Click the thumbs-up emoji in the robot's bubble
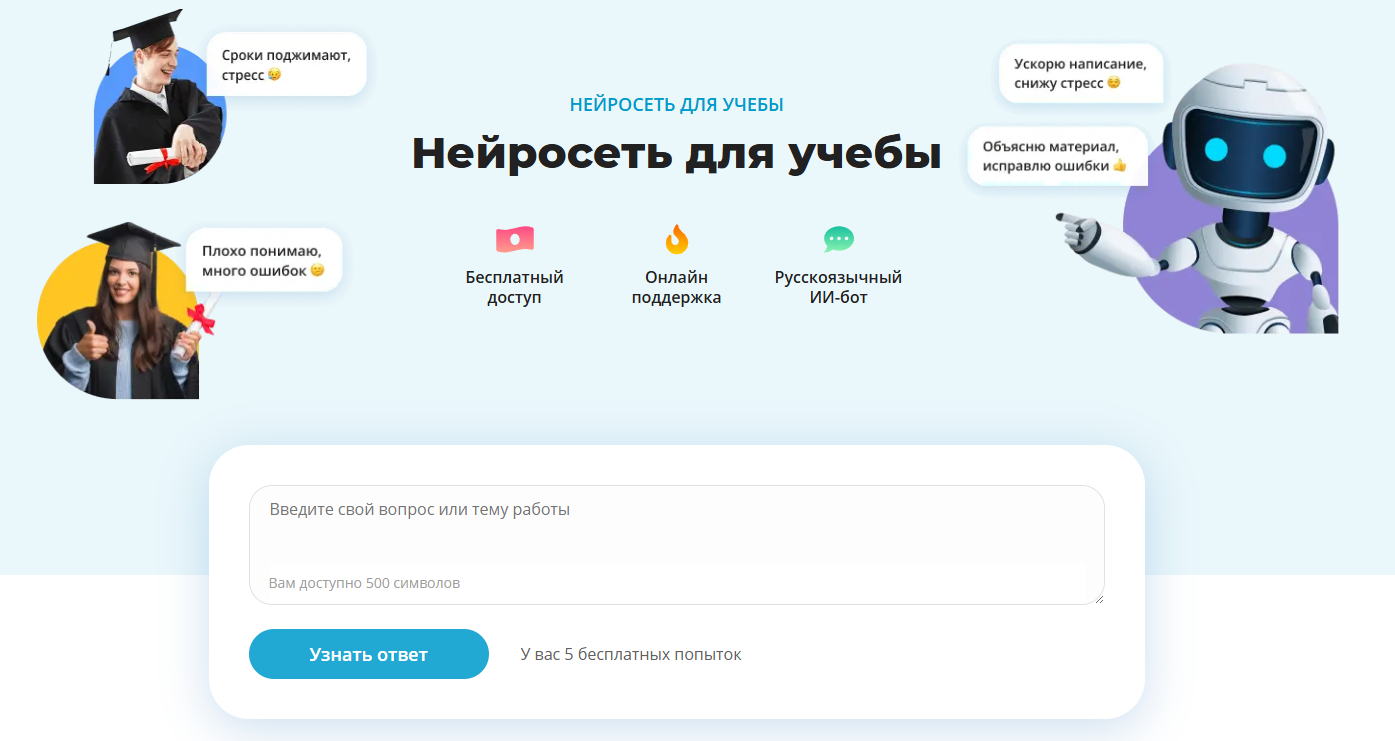Viewport: 1395px width, 741px height. (x=1119, y=166)
